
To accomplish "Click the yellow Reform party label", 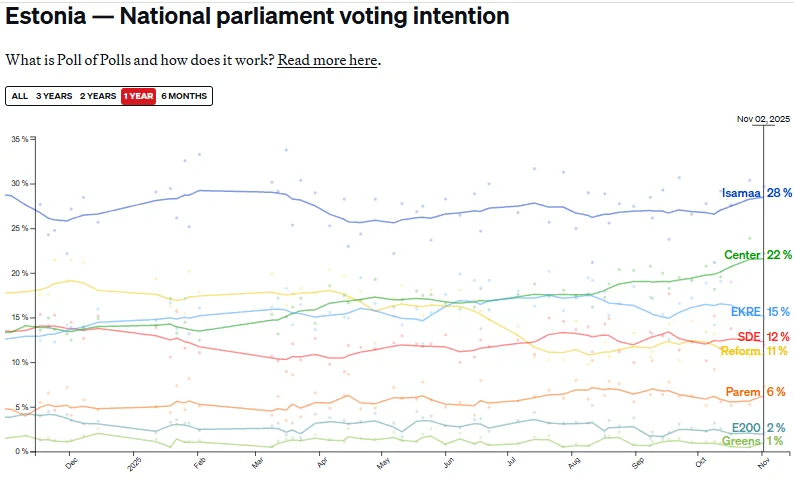I will click(740, 351).
